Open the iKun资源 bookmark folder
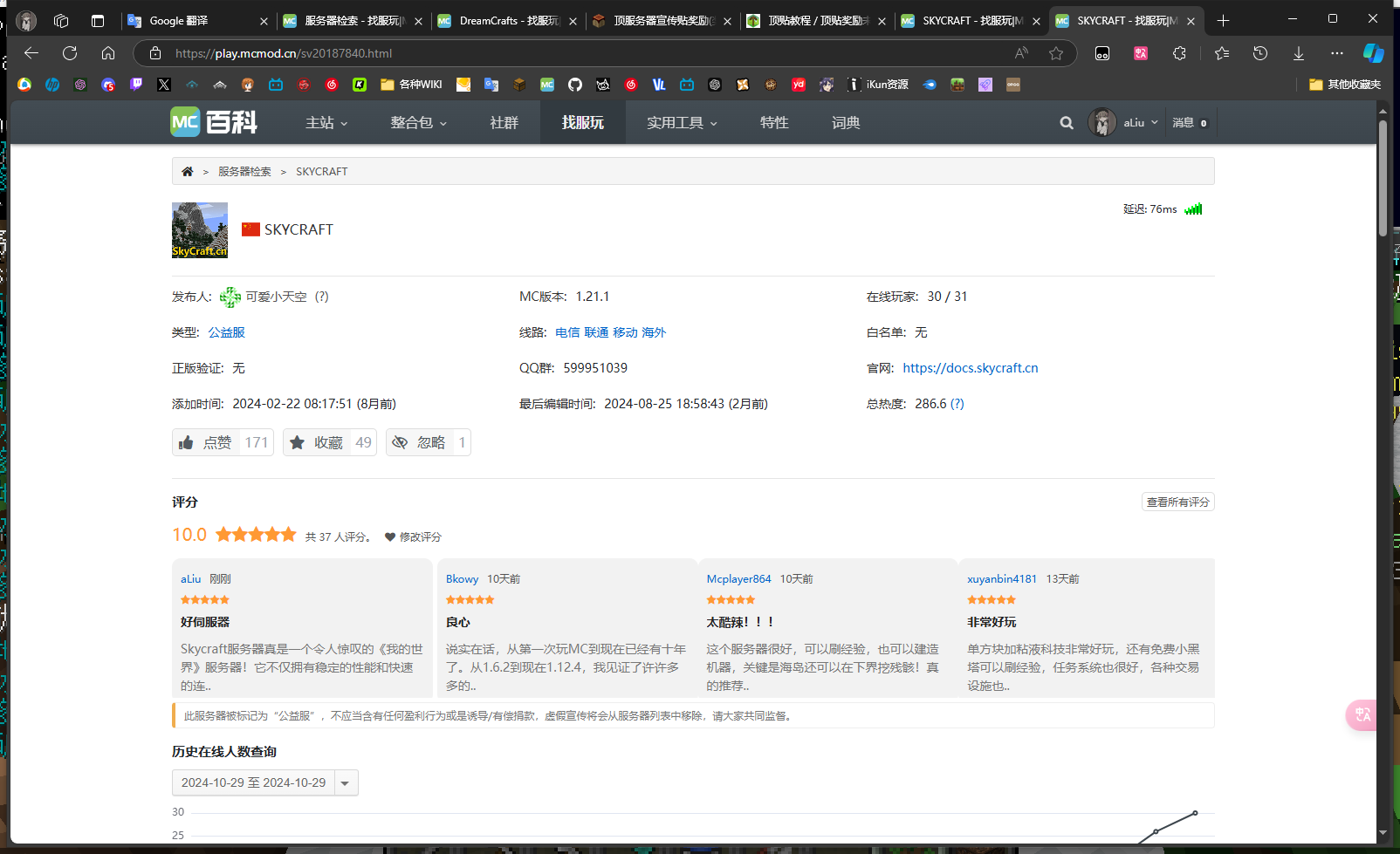The height and width of the screenshot is (854, 1400). pyautogui.click(x=878, y=85)
